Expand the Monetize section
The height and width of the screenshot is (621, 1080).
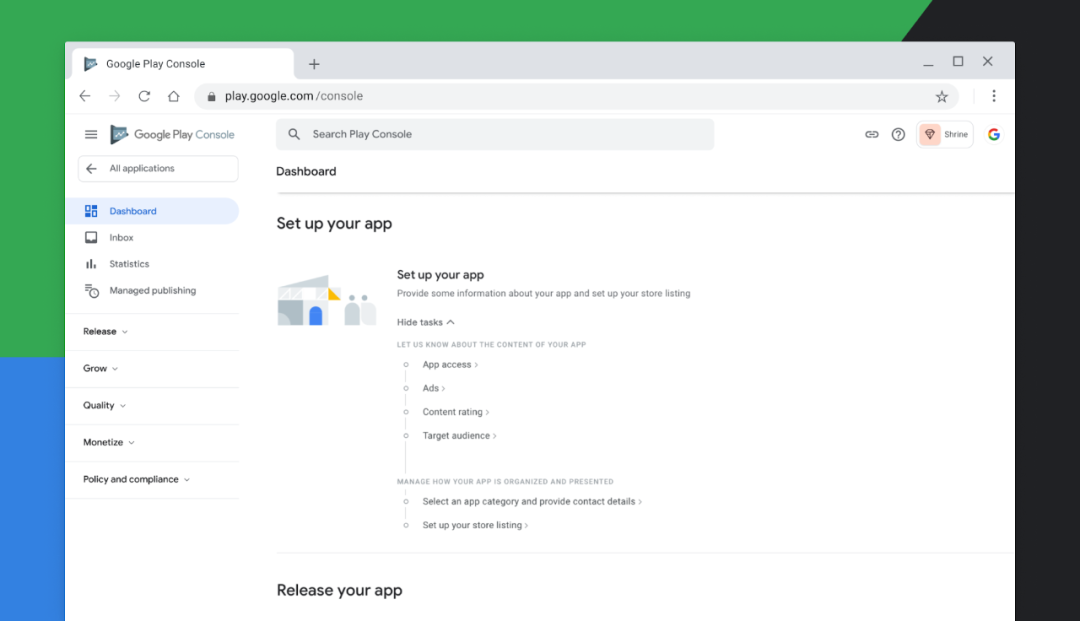tap(108, 442)
